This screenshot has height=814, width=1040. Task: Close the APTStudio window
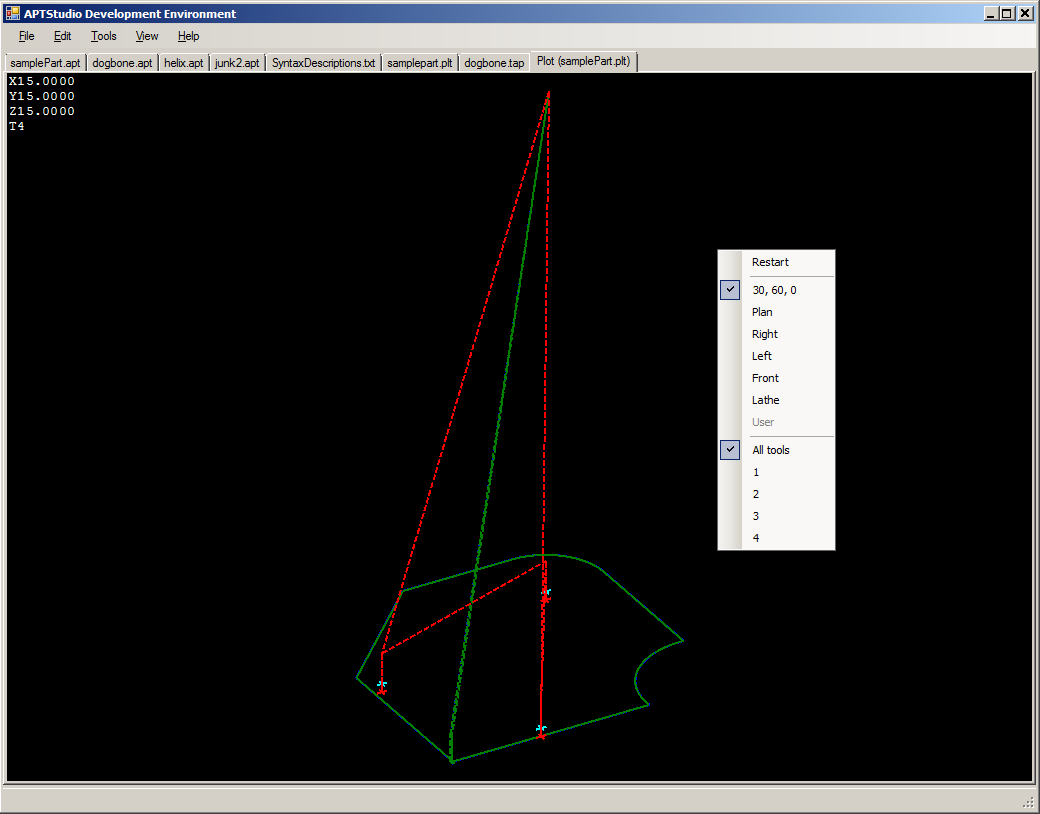click(1025, 13)
